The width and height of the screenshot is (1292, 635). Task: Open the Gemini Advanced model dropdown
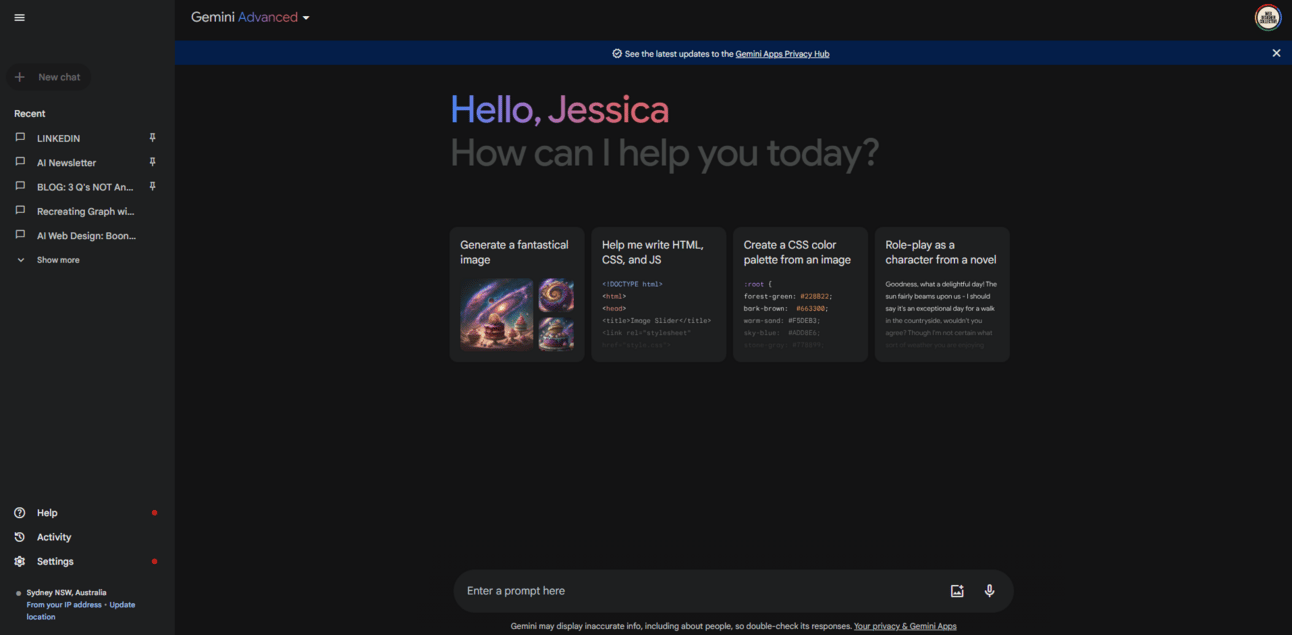tap(251, 17)
